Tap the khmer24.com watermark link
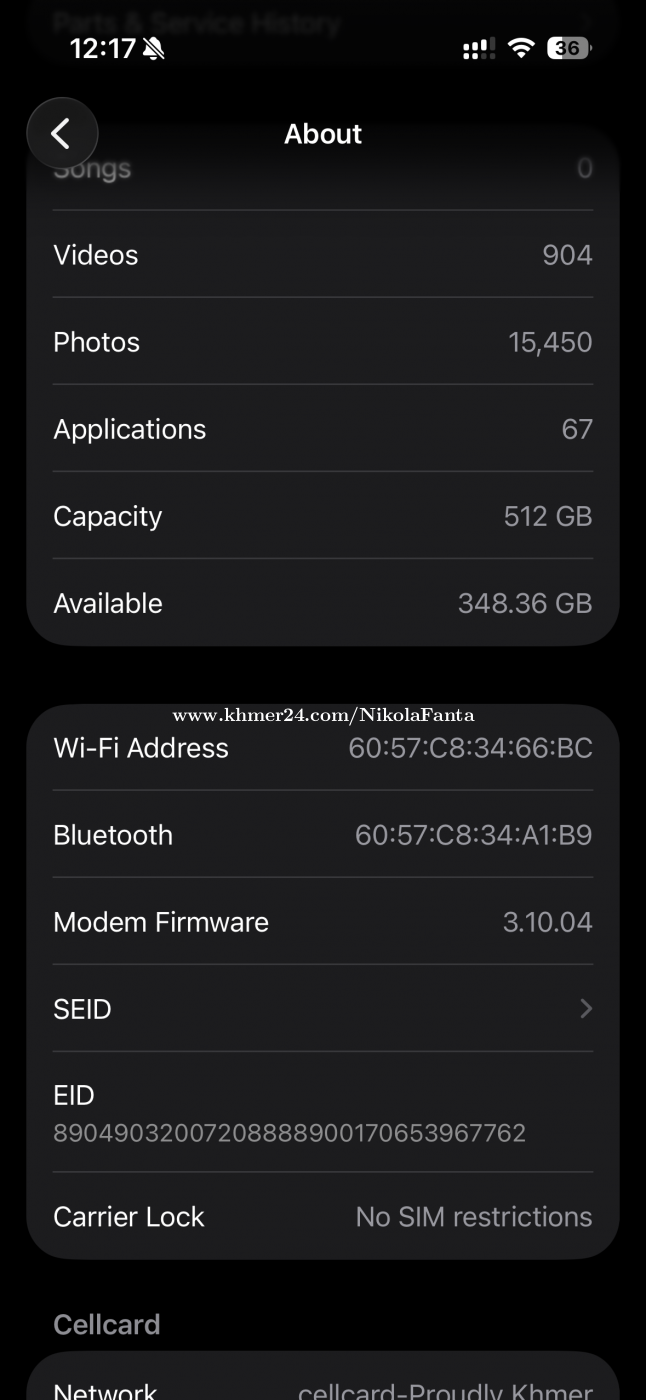This screenshot has height=1400, width=646. click(323, 715)
